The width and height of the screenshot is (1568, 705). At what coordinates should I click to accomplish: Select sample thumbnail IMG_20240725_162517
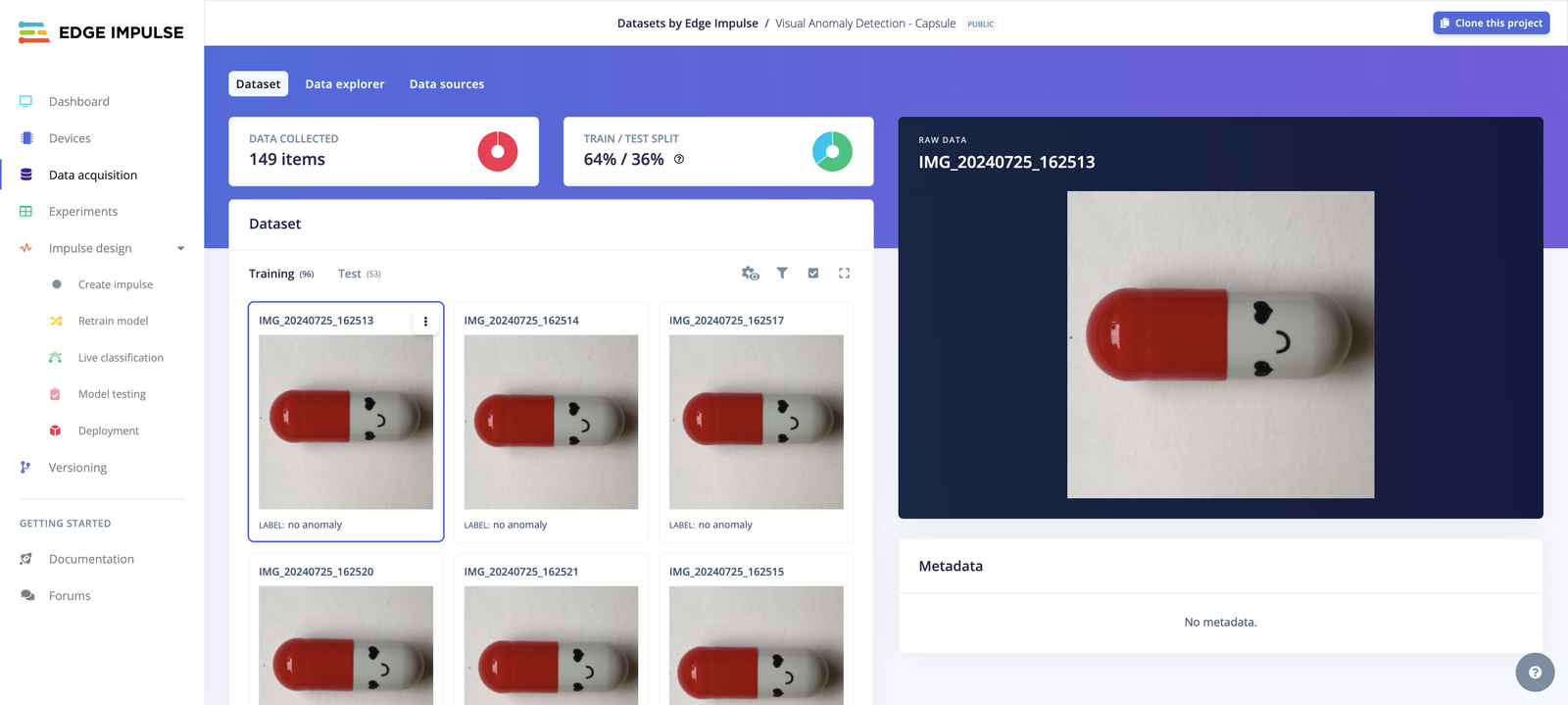click(757, 422)
